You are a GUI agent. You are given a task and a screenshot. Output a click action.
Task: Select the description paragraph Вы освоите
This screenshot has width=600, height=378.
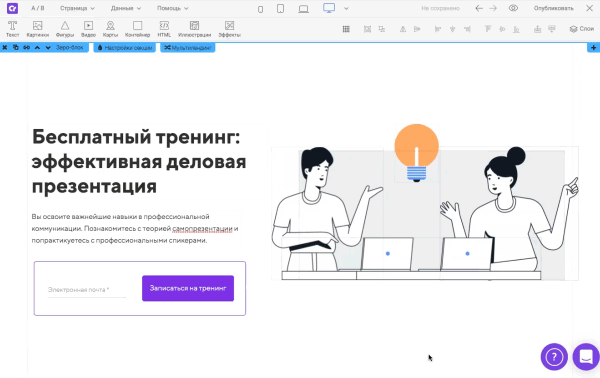tap(135, 228)
